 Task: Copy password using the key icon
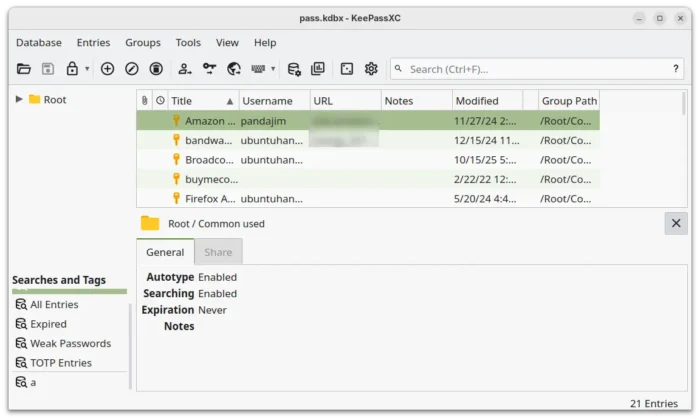point(209,69)
